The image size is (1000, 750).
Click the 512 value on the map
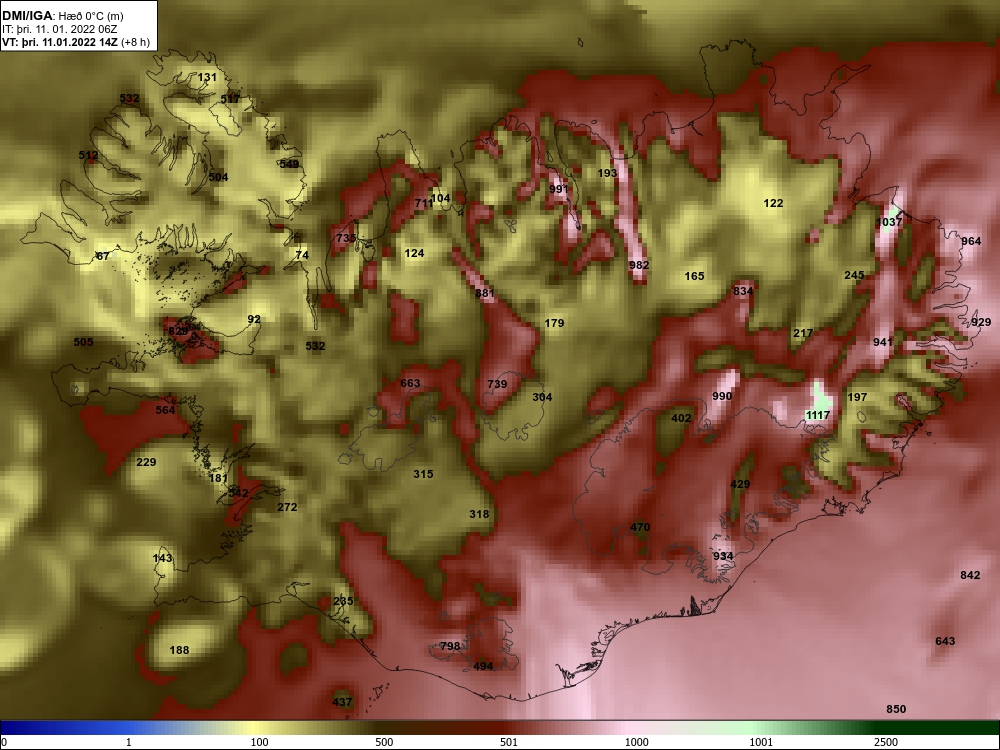point(88,155)
